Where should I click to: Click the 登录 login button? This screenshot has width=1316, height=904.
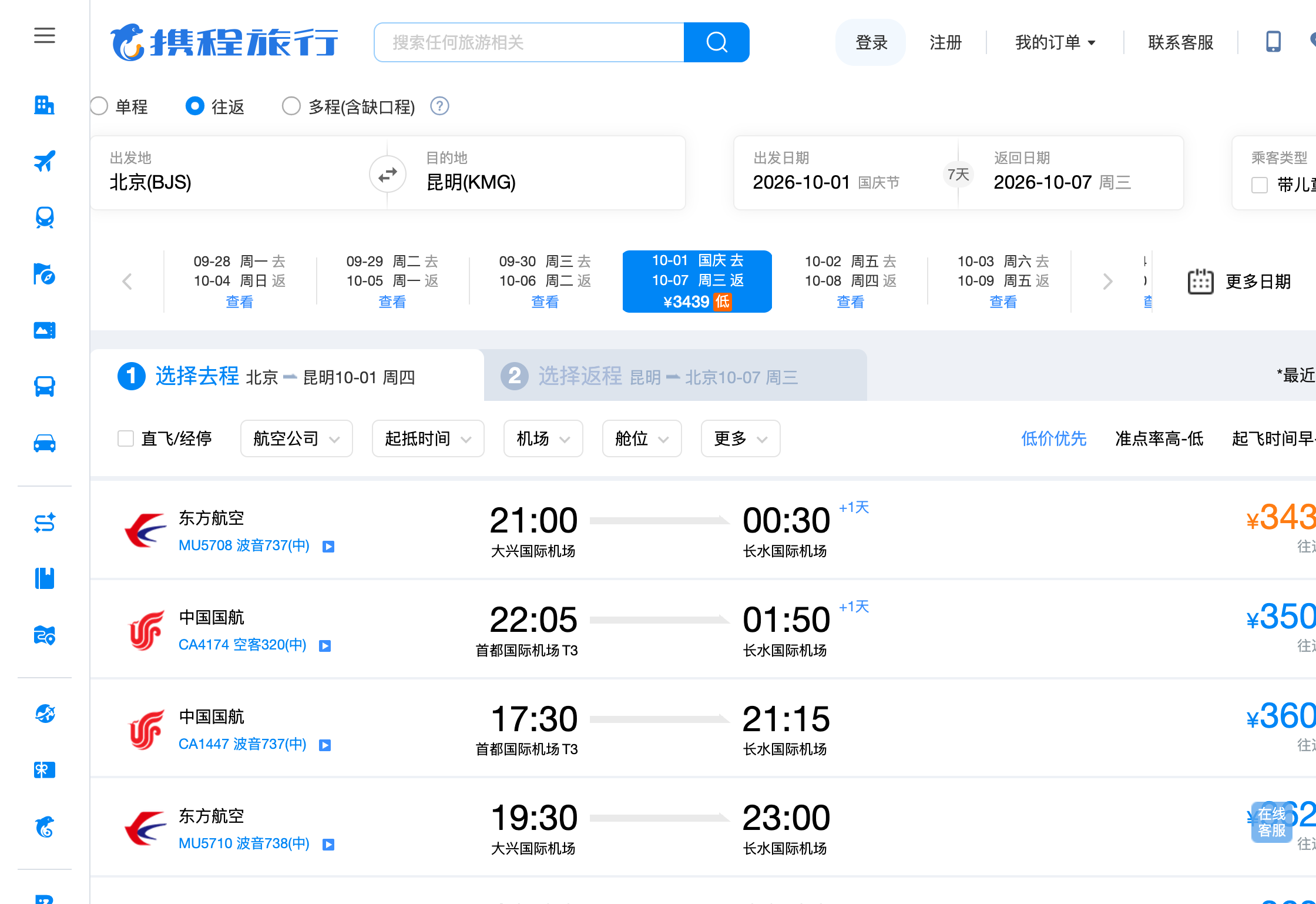click(871, 42)
